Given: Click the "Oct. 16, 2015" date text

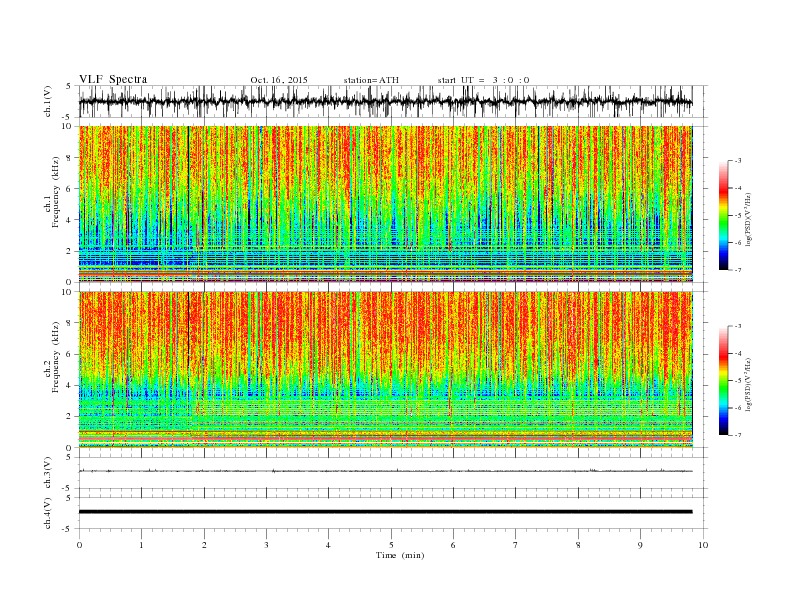Looking at the screenshot, I should (x=279, y=80).
